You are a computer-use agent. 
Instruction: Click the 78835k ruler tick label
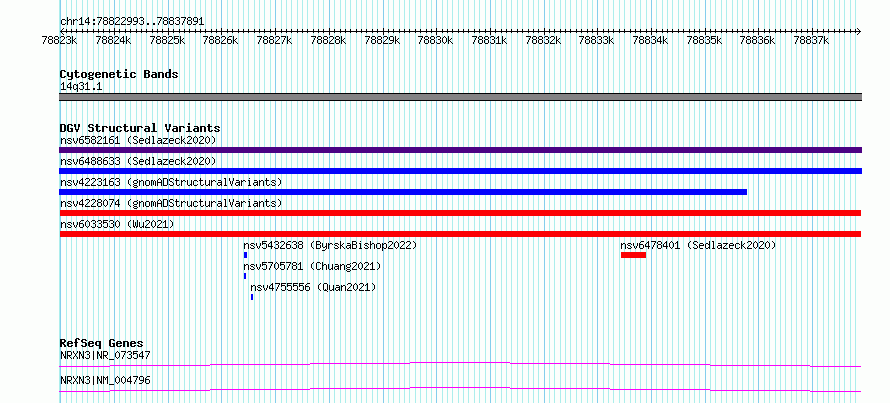(x=705, y=40)
